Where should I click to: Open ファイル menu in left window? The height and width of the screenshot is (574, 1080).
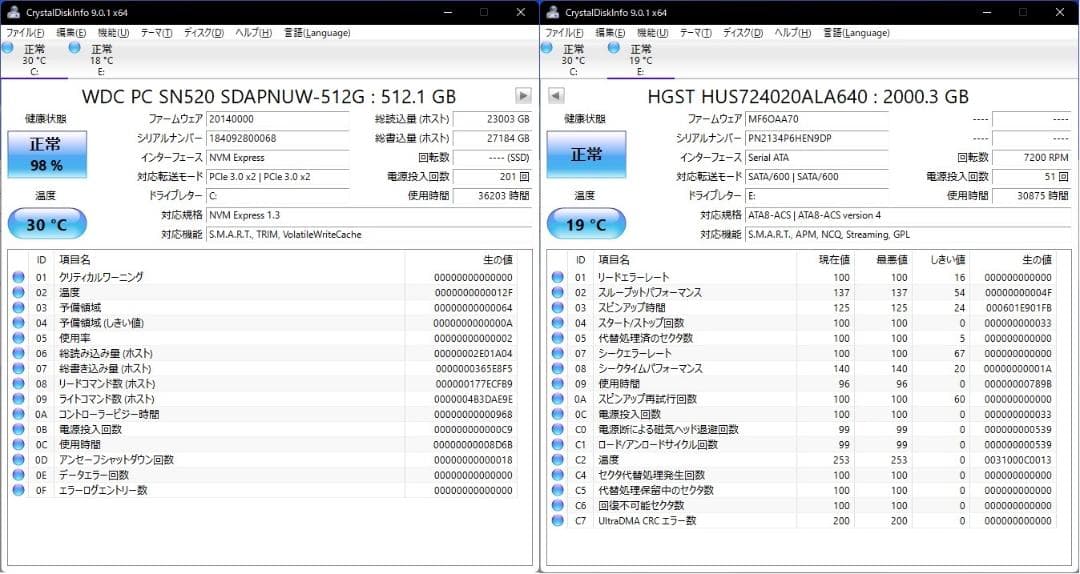point(25,32)
